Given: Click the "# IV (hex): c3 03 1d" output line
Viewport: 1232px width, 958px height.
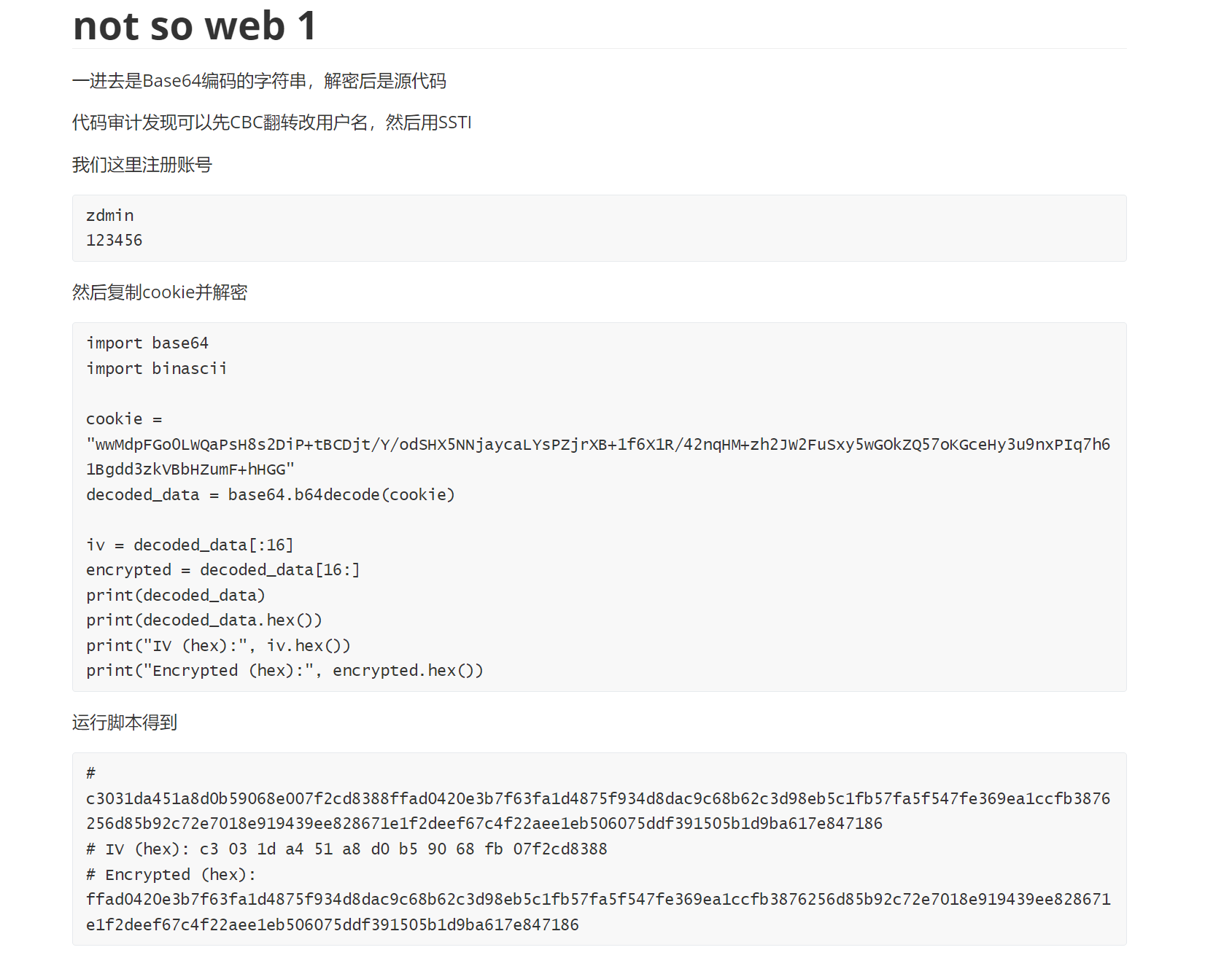Looking at the screenshot, I should click(346, 849).
